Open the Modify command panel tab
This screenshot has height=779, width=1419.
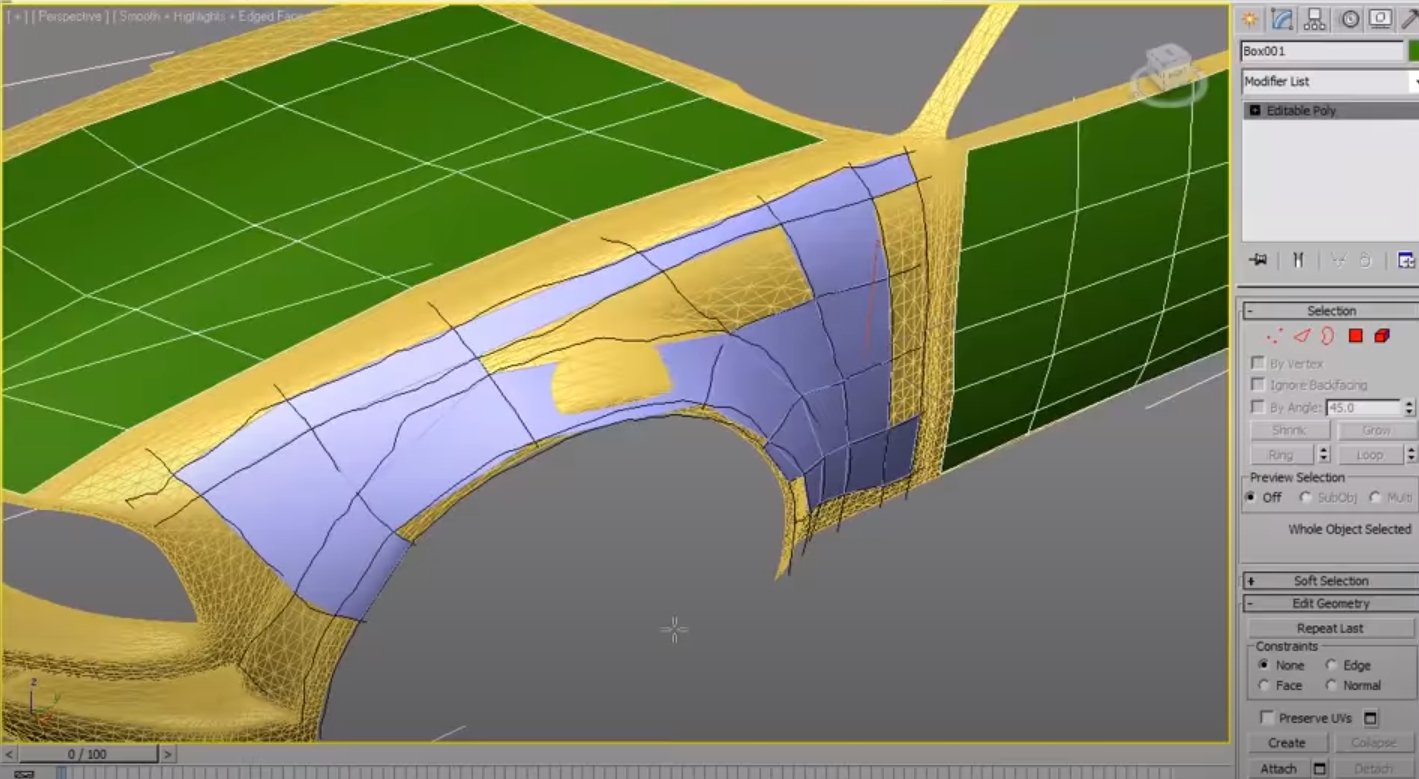1282,19
